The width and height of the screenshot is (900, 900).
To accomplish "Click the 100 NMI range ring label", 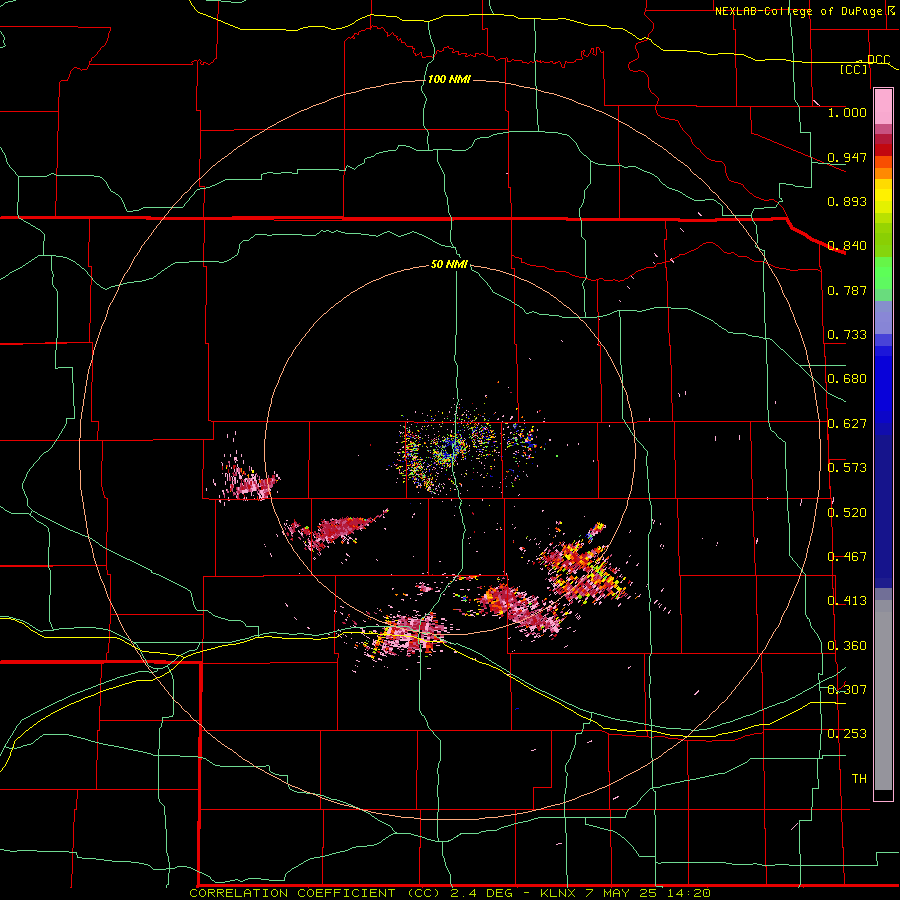I will click(x=449, y=79).
